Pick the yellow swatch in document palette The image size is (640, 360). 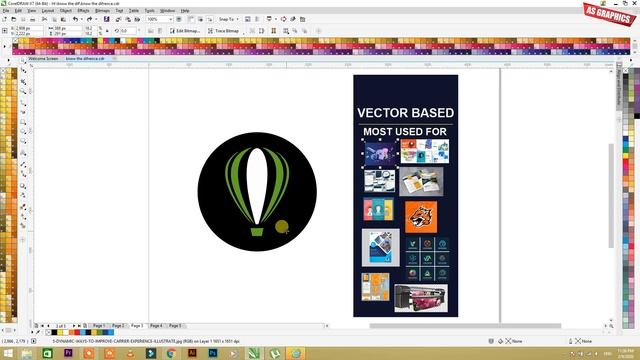(60, 332)
